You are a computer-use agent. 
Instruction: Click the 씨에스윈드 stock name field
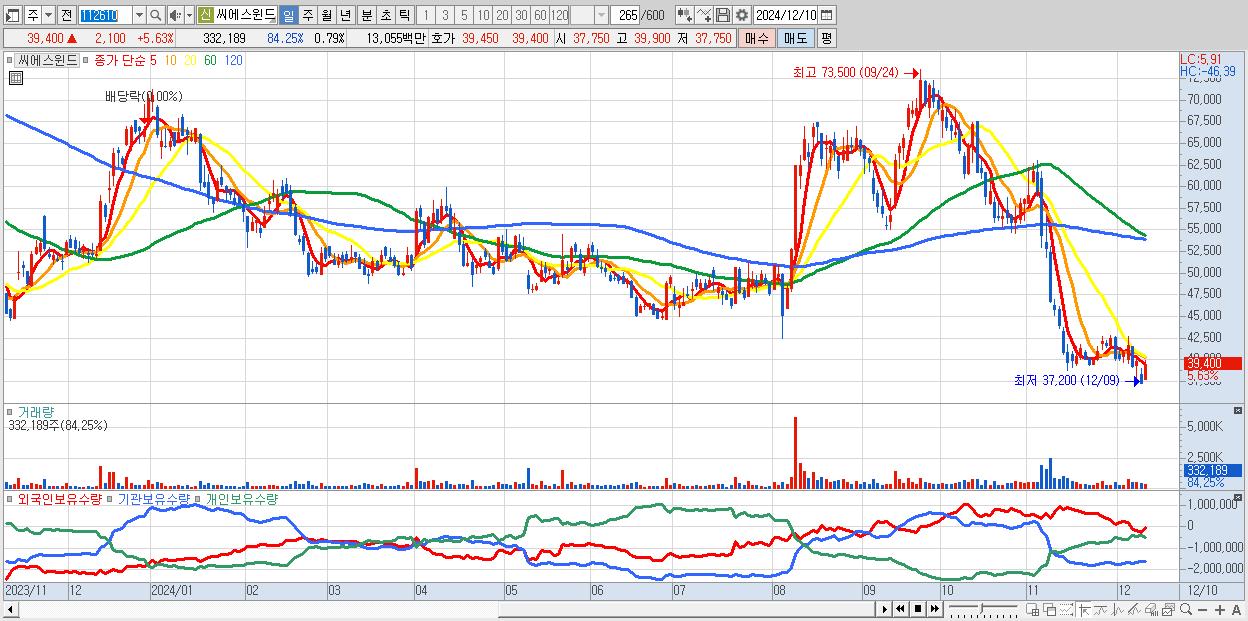point(246,15)
